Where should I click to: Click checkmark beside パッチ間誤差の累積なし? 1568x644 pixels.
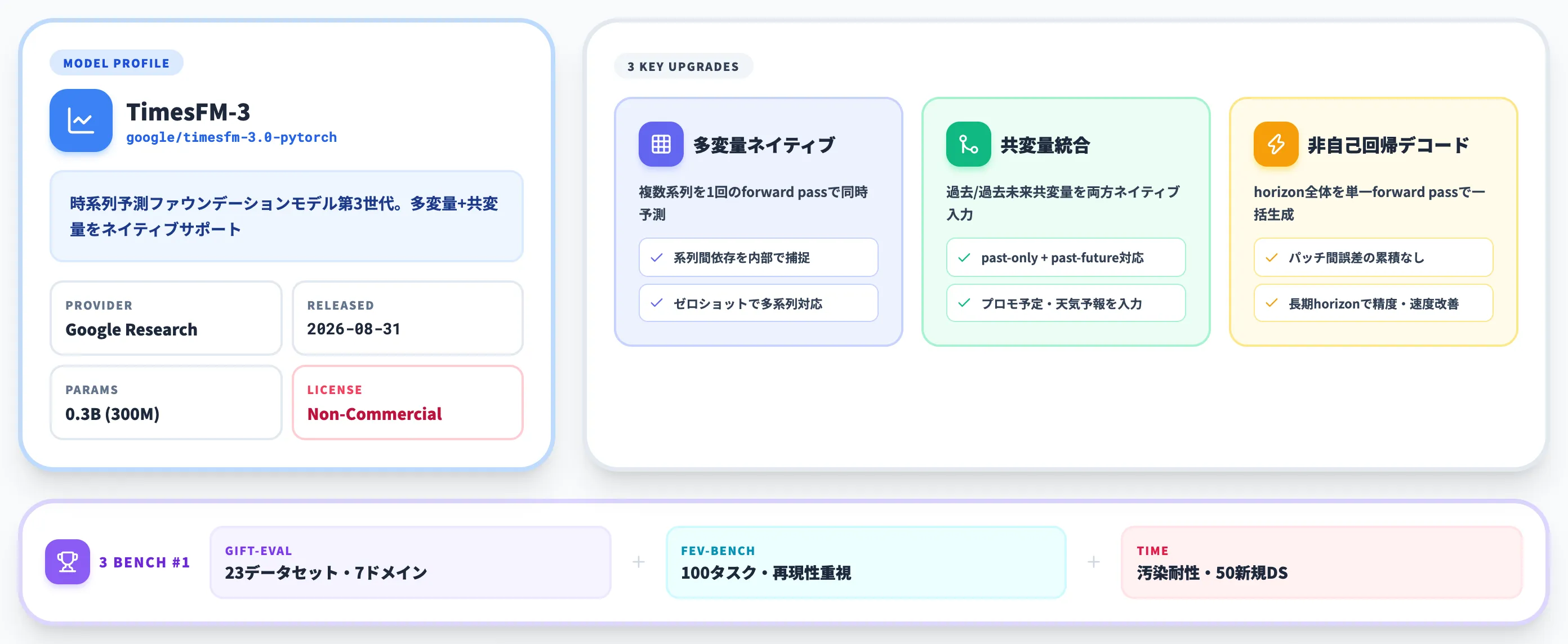pyautogui.click(x=1271, y=258)
